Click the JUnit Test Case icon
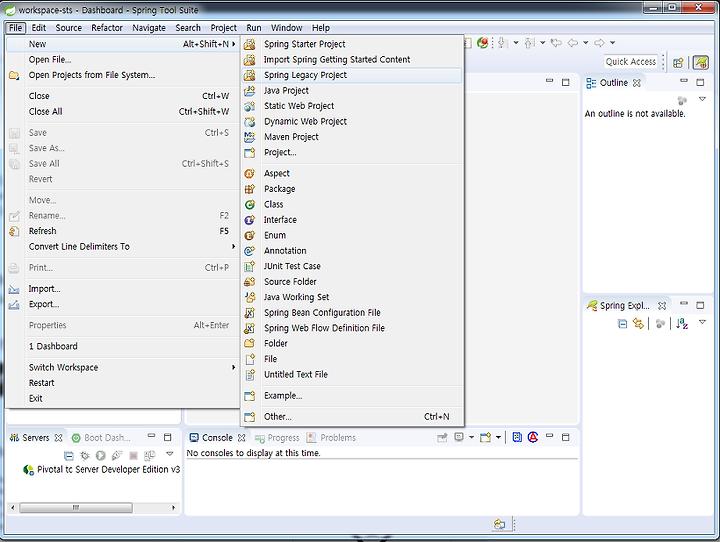 tap(249, 266)
